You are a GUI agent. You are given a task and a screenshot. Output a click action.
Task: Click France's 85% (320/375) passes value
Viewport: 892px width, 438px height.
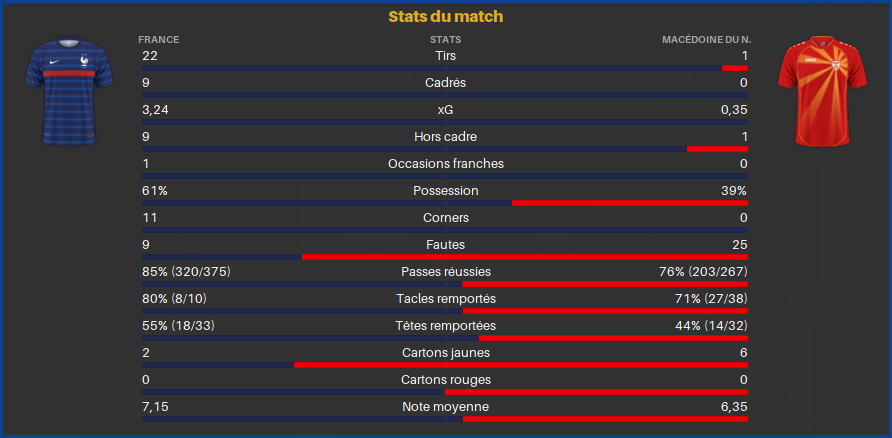pos(186,272)
